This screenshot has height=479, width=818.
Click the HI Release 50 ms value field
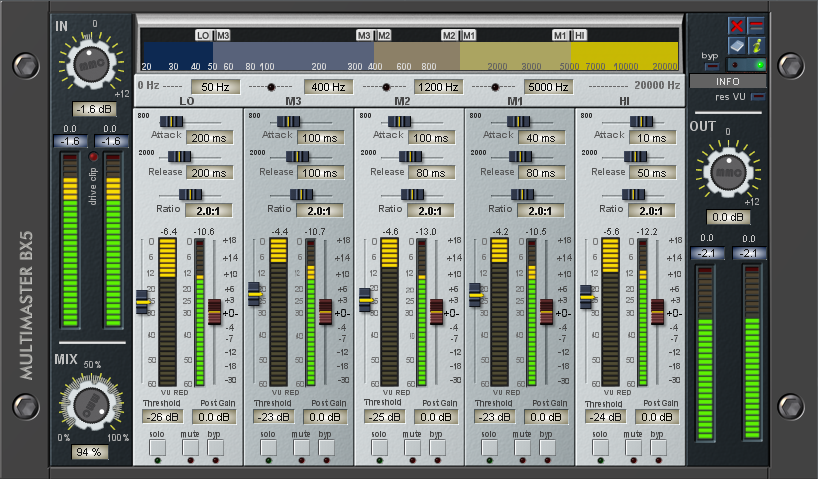[x=652, y=173]
